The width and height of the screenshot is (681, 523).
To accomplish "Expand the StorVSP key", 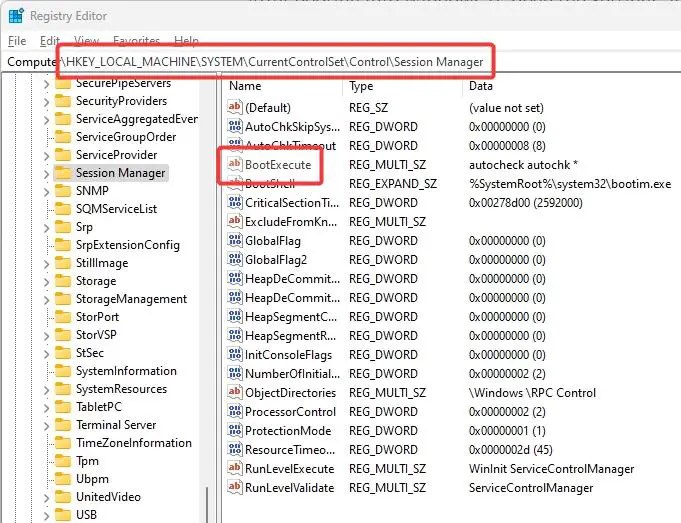I will point(46,335).
